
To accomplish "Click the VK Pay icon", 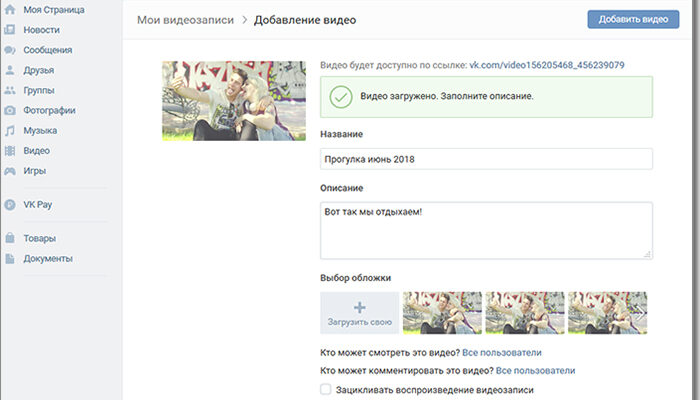I will pyautogui.click(x=9, y=204).
